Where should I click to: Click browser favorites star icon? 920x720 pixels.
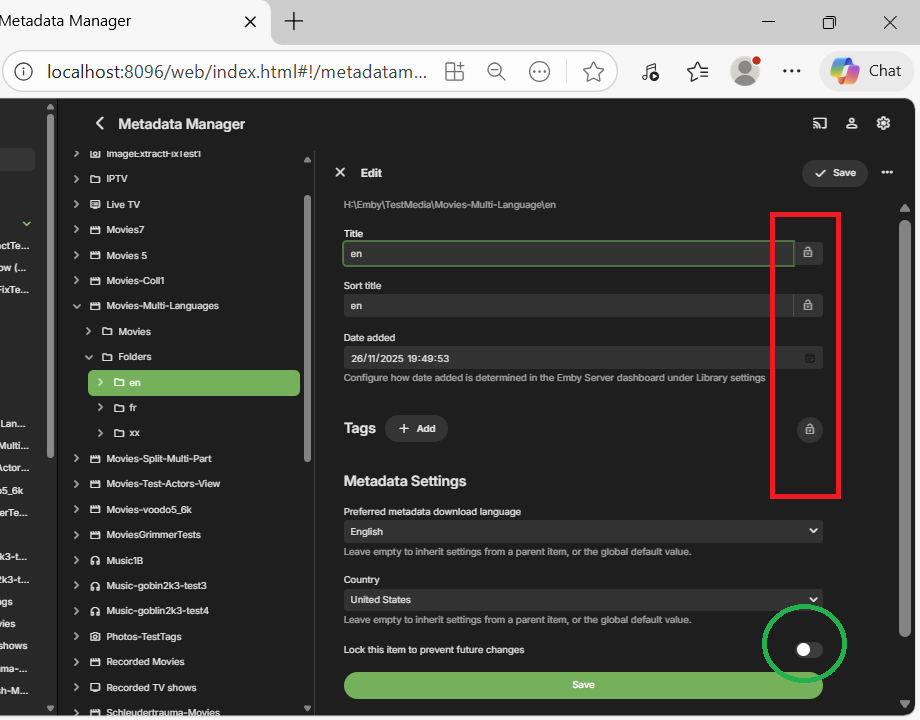(x=593, y=71)
